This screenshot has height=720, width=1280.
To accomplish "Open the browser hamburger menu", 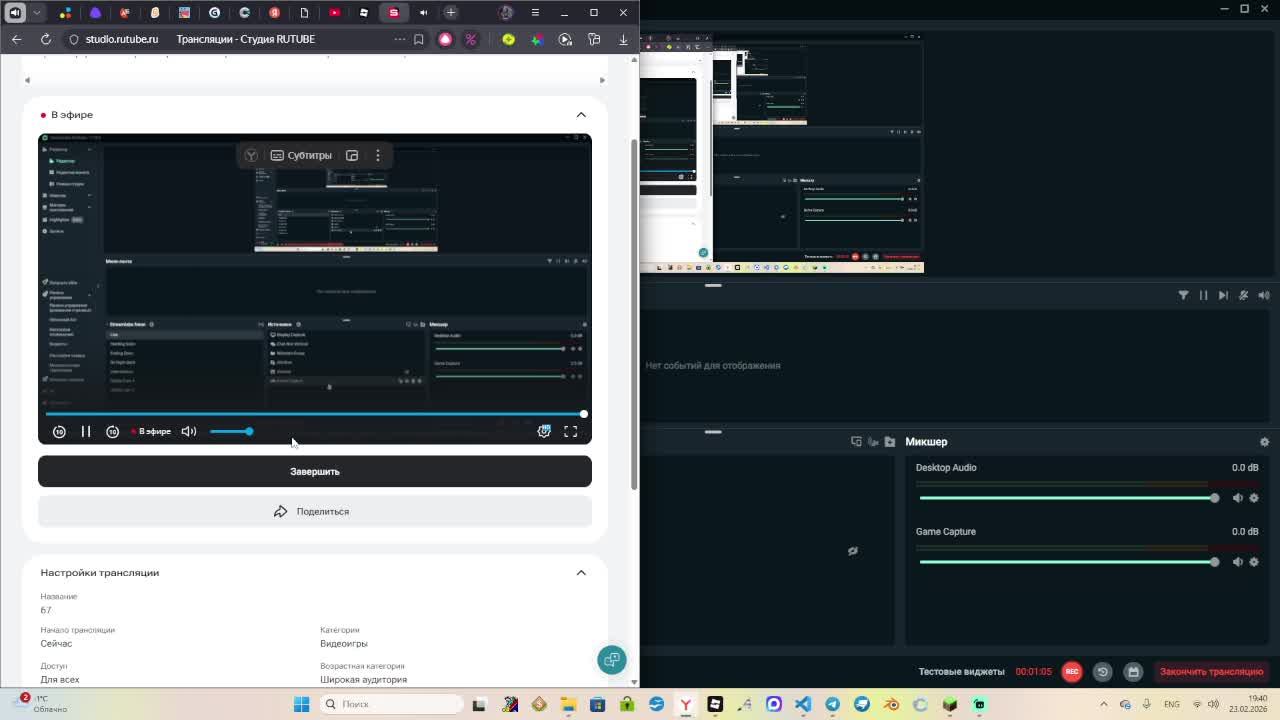I will coord(535,12).
